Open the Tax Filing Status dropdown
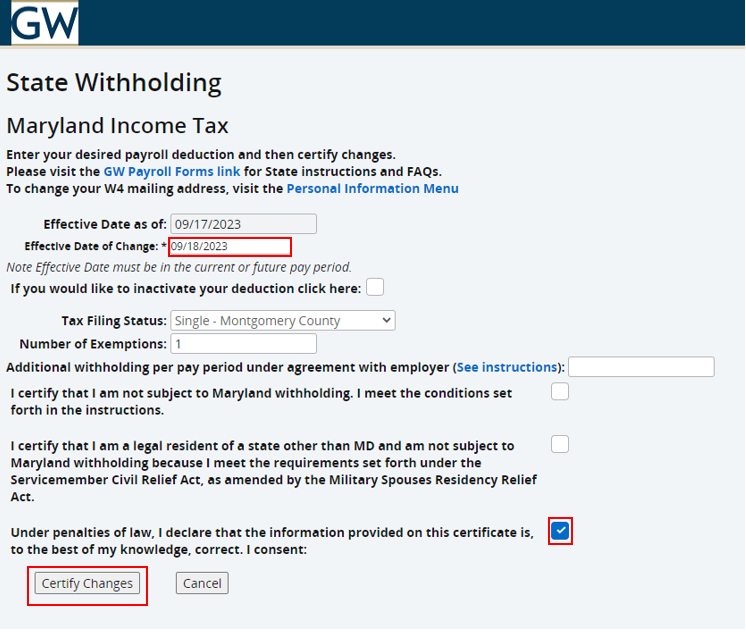Viewport: 746px width, 632px height. [x=283, y=321]
